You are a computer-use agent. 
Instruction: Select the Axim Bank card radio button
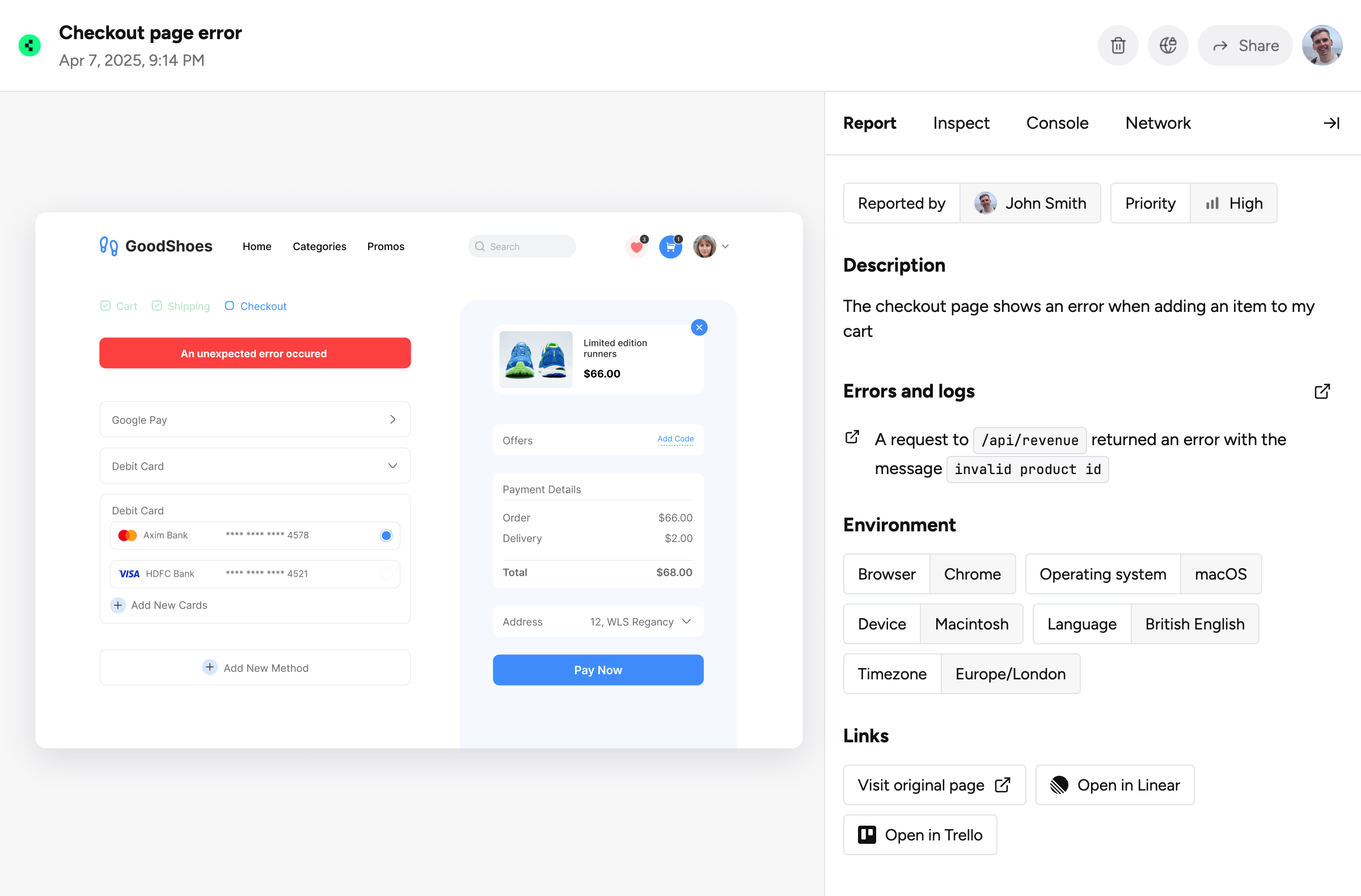[386, 536]
